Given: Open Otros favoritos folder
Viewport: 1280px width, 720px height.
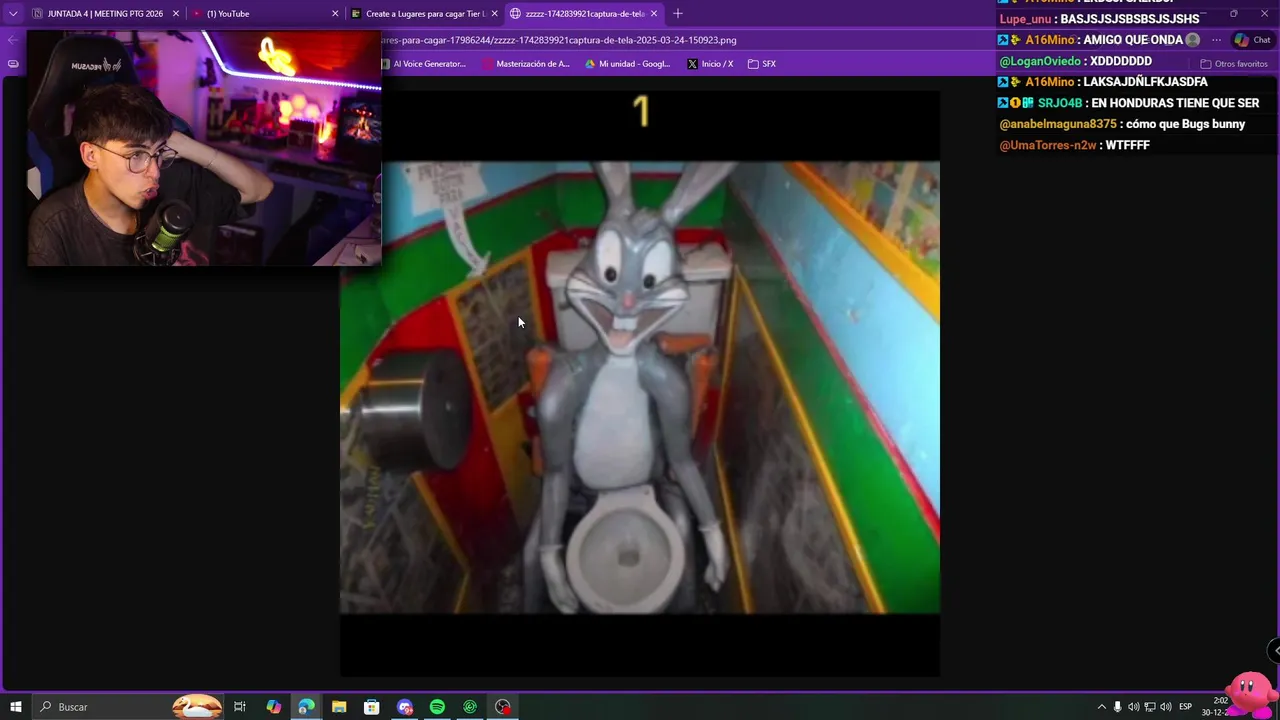Looking at the screenshot, I should (x=1234, y=64).
